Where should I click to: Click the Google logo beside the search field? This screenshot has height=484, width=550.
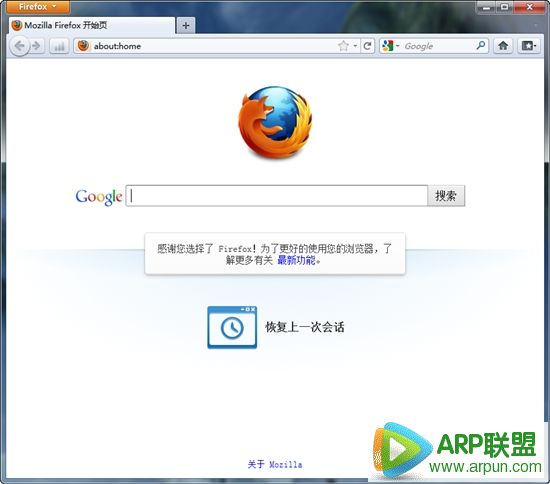[99, 197]
